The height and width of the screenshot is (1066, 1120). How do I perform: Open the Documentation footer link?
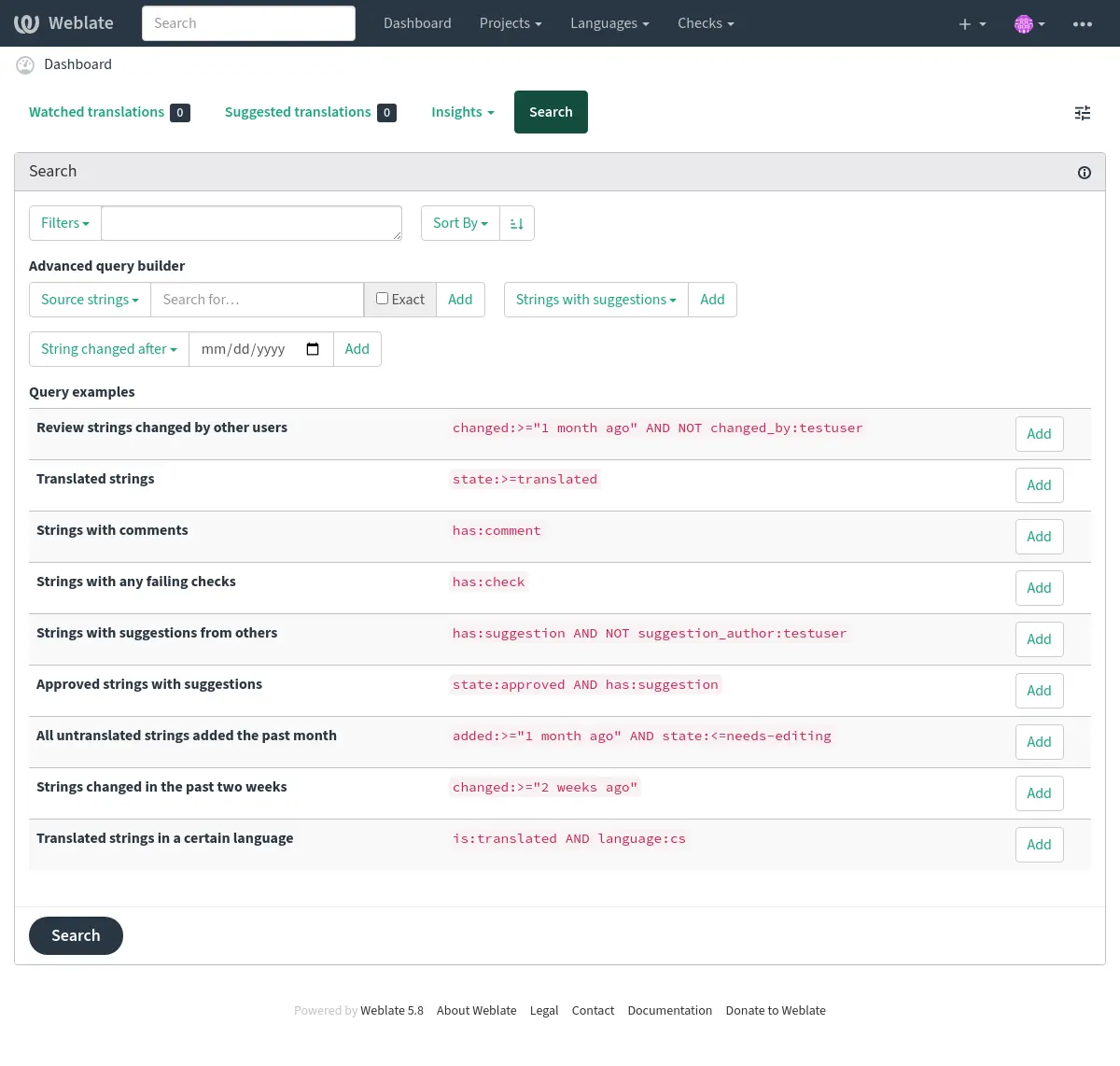coord(669,1011)
